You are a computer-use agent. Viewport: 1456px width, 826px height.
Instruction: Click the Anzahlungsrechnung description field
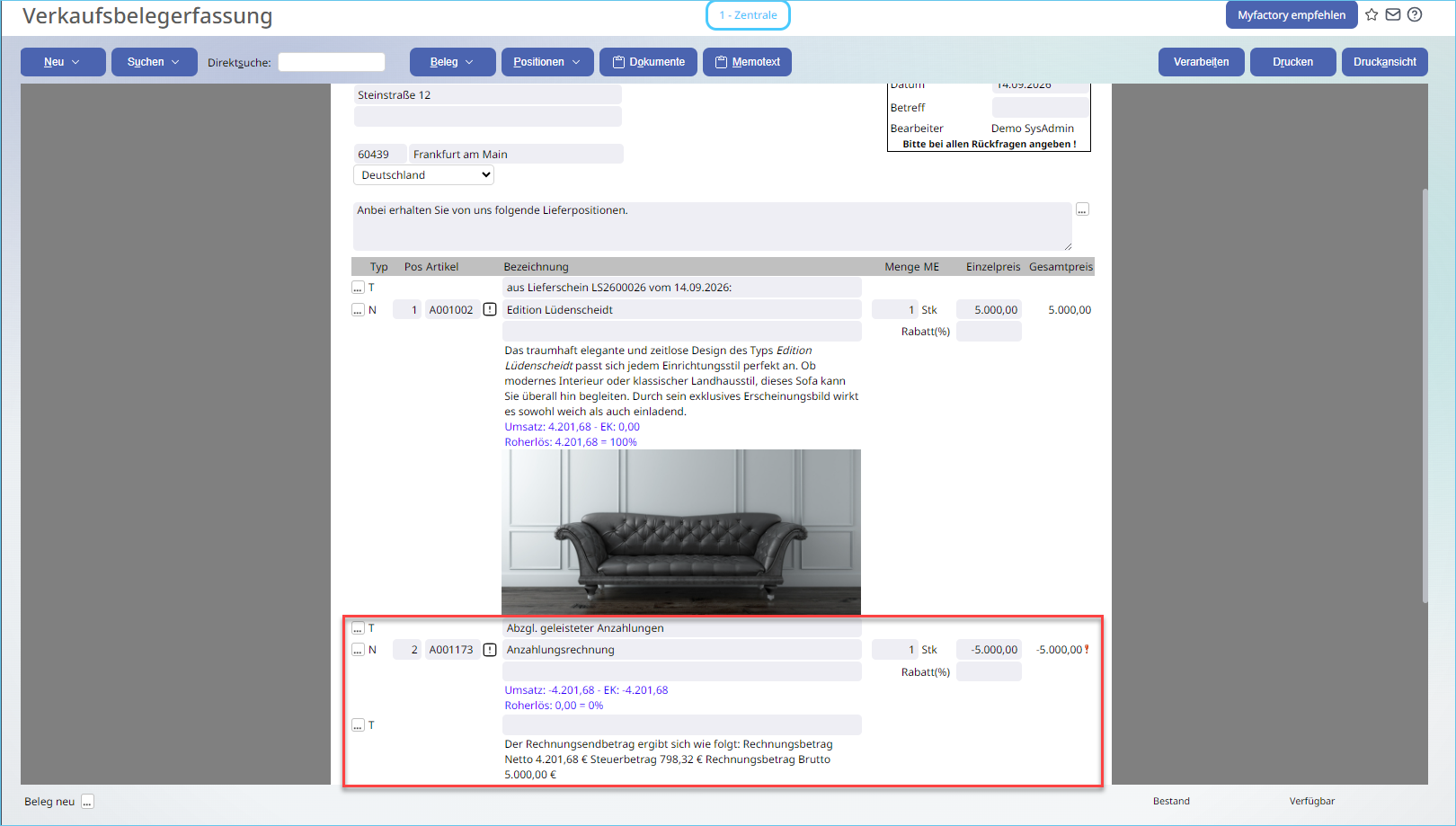coord(682,649)
